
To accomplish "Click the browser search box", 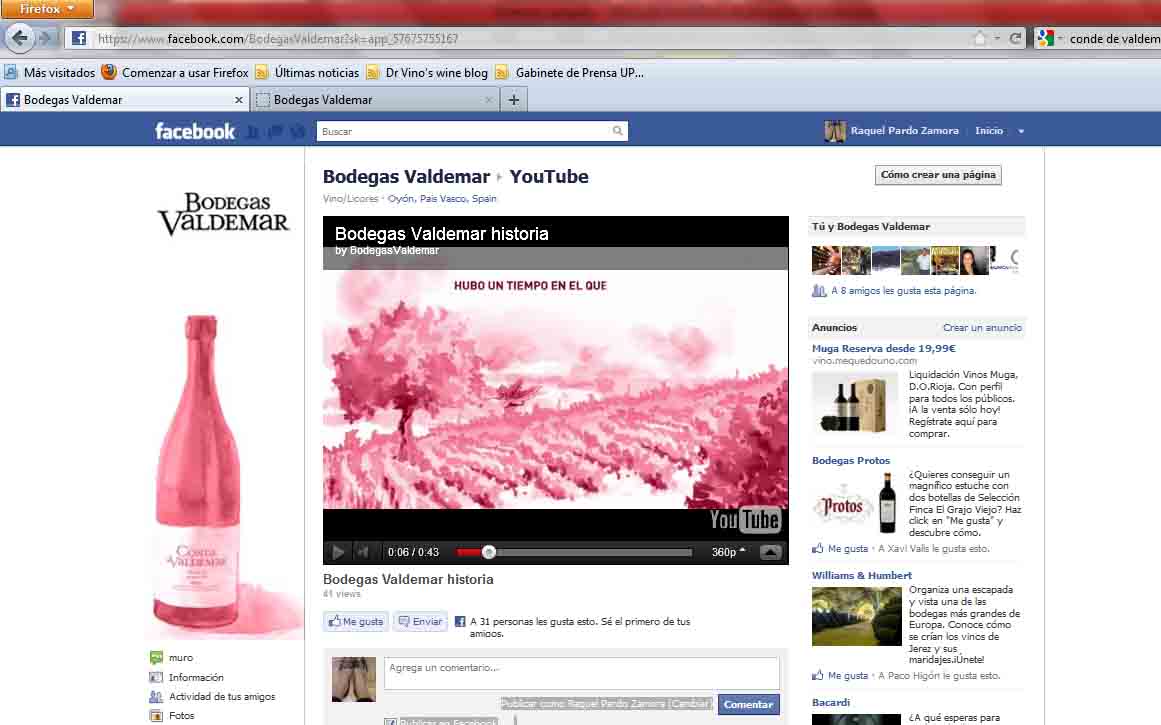I will pyautogui.click(x=1114, y=39).
